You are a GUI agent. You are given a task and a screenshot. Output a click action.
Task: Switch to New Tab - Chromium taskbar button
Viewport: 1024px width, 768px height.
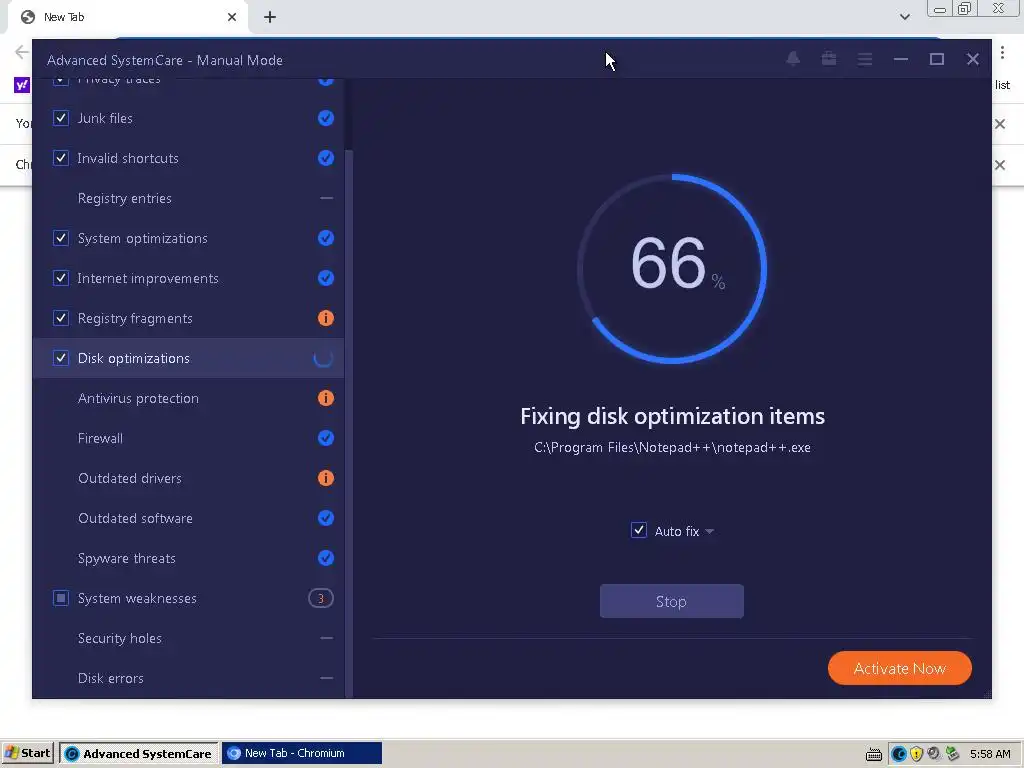(302, 753)
